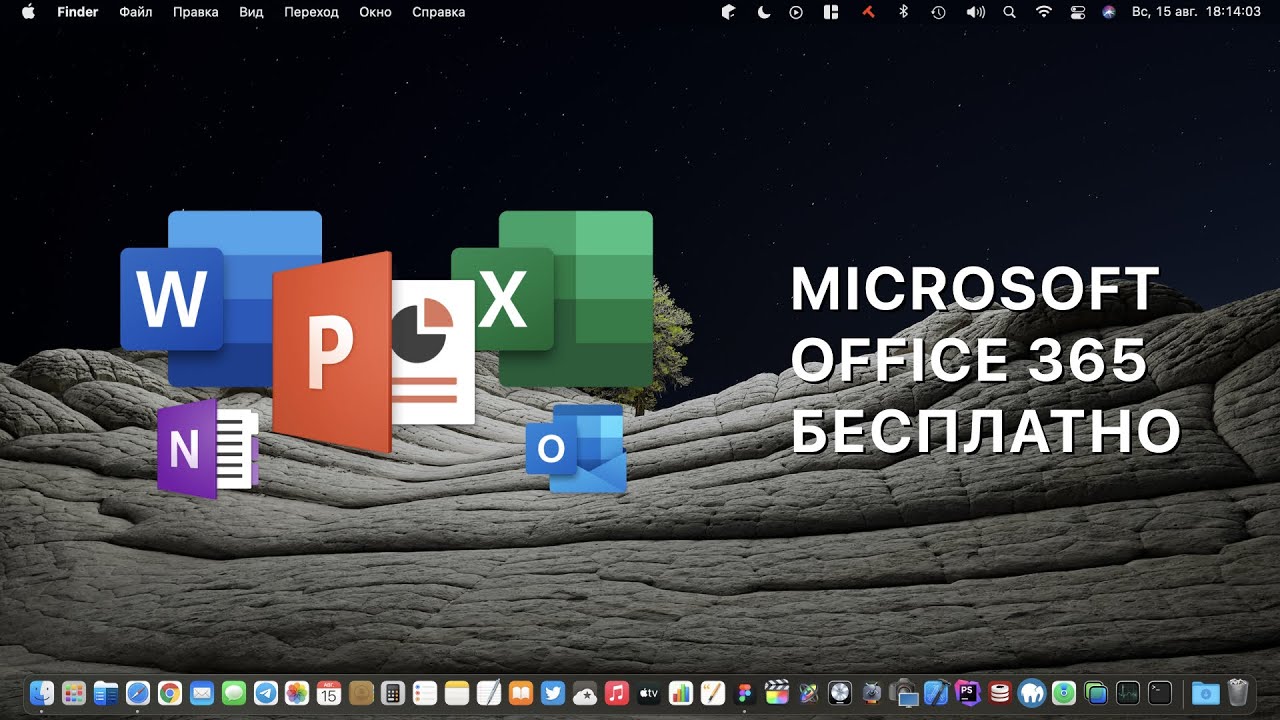Open the blue Files app in Dock
The height and width of the screenshot is (720, 1280).
point(106,692)
